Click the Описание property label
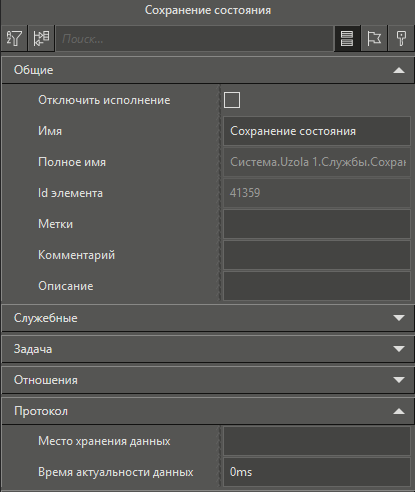This screenshot has height=492, width=415. click(x=66, y=286)
